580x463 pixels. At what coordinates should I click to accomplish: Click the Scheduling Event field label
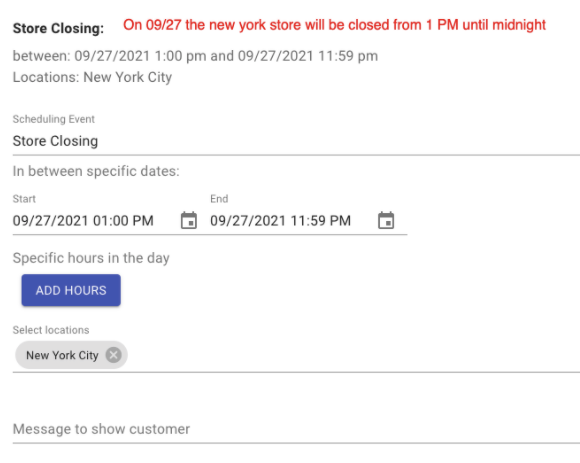(x=54, y=119)
